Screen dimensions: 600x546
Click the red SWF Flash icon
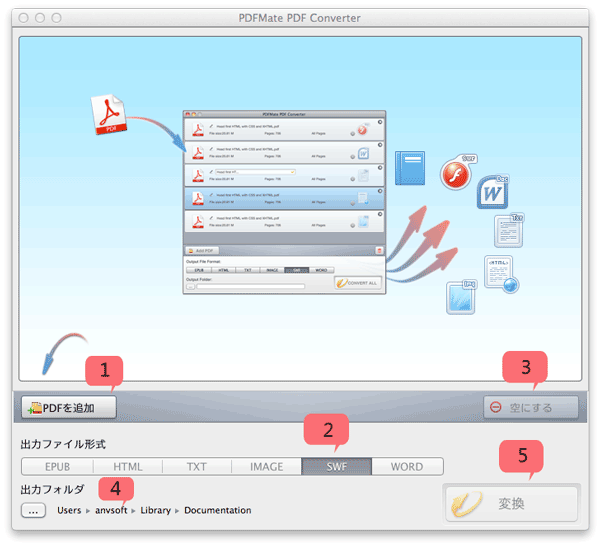tap(457, 173)
